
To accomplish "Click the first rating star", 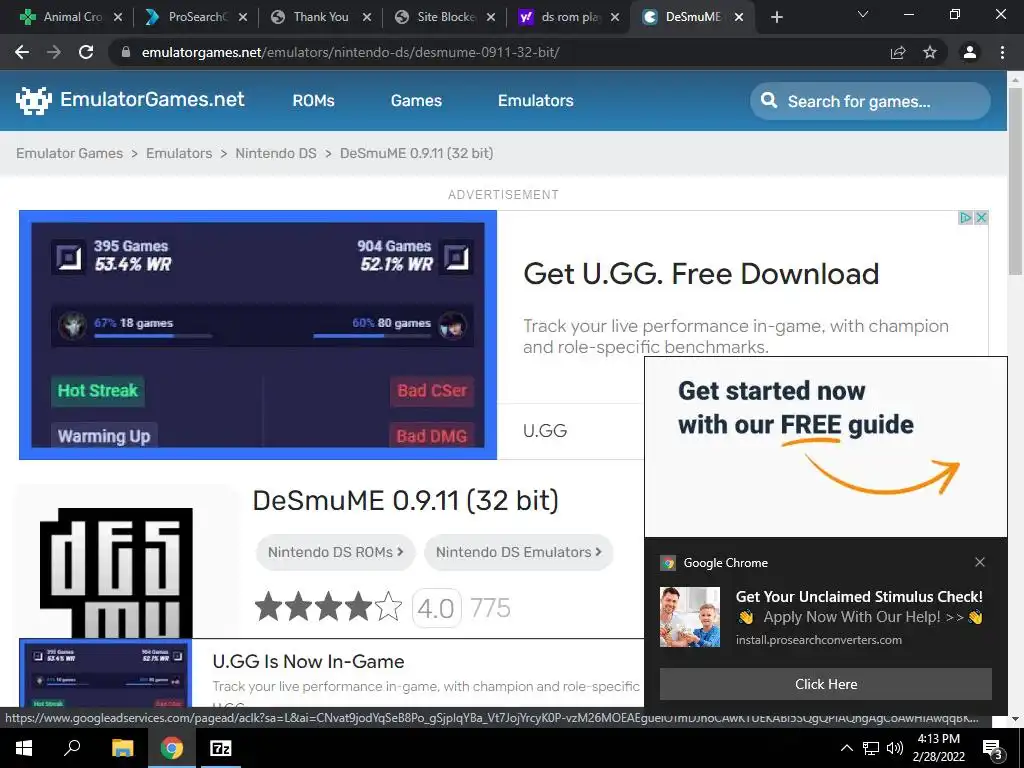I will click(268, 607).
